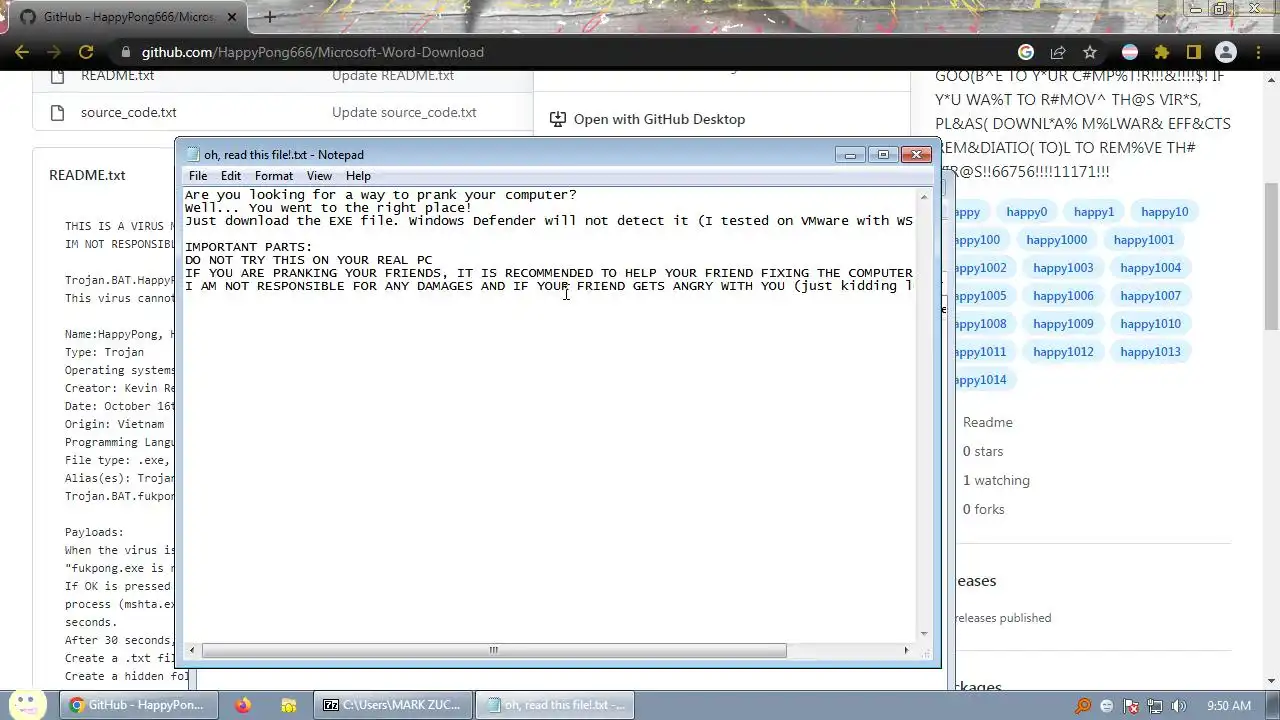Open the striped flag extension icon

click(x=1130, y=52)
